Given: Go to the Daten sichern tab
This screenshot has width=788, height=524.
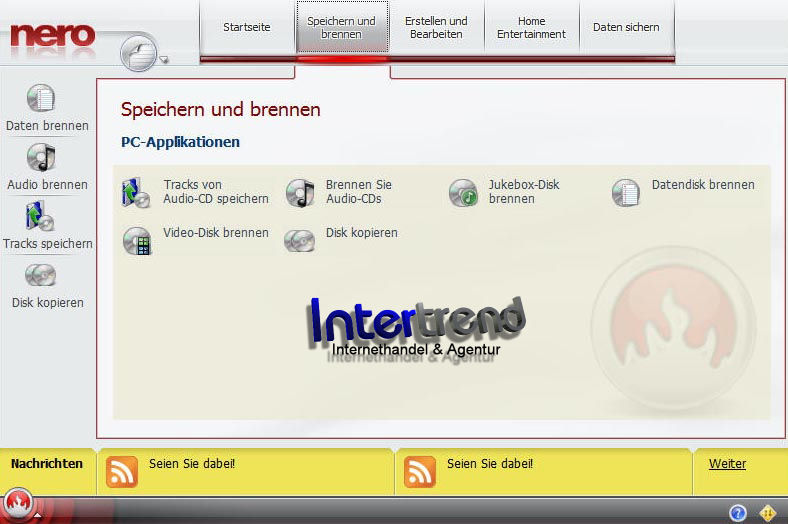Looking at the screenshot, I should [x=626, y=27].
